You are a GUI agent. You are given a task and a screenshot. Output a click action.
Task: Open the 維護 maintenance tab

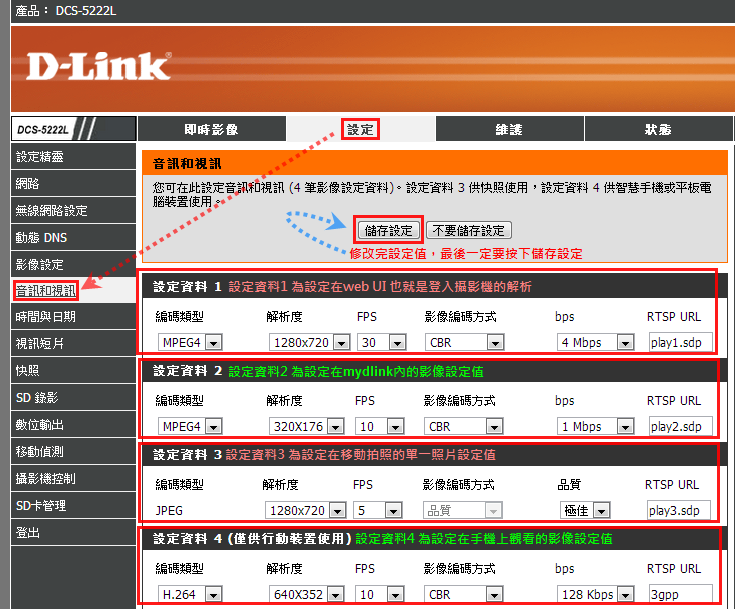click(510, 129)
